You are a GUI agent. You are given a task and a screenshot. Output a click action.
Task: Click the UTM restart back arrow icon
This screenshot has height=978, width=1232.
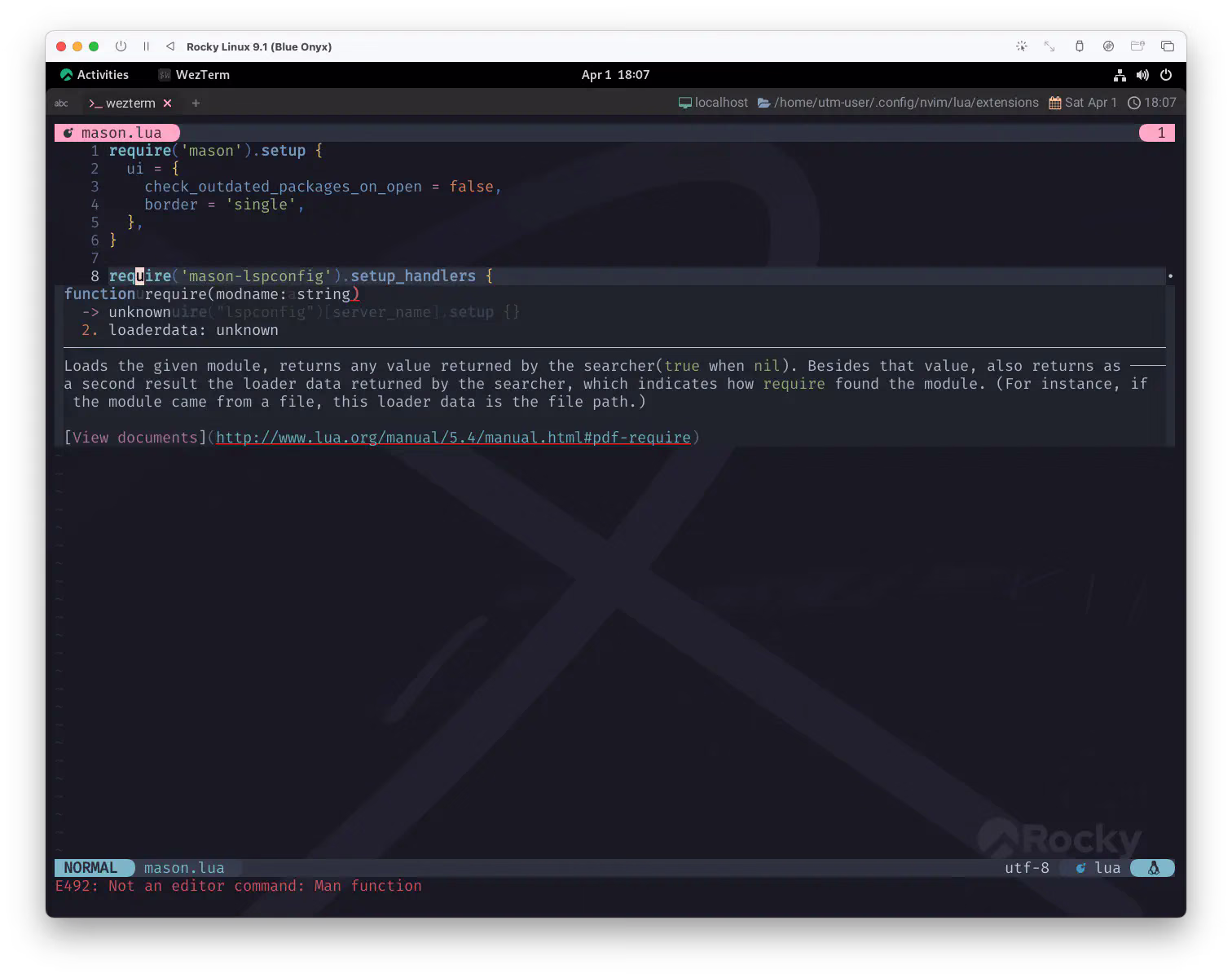169,46
